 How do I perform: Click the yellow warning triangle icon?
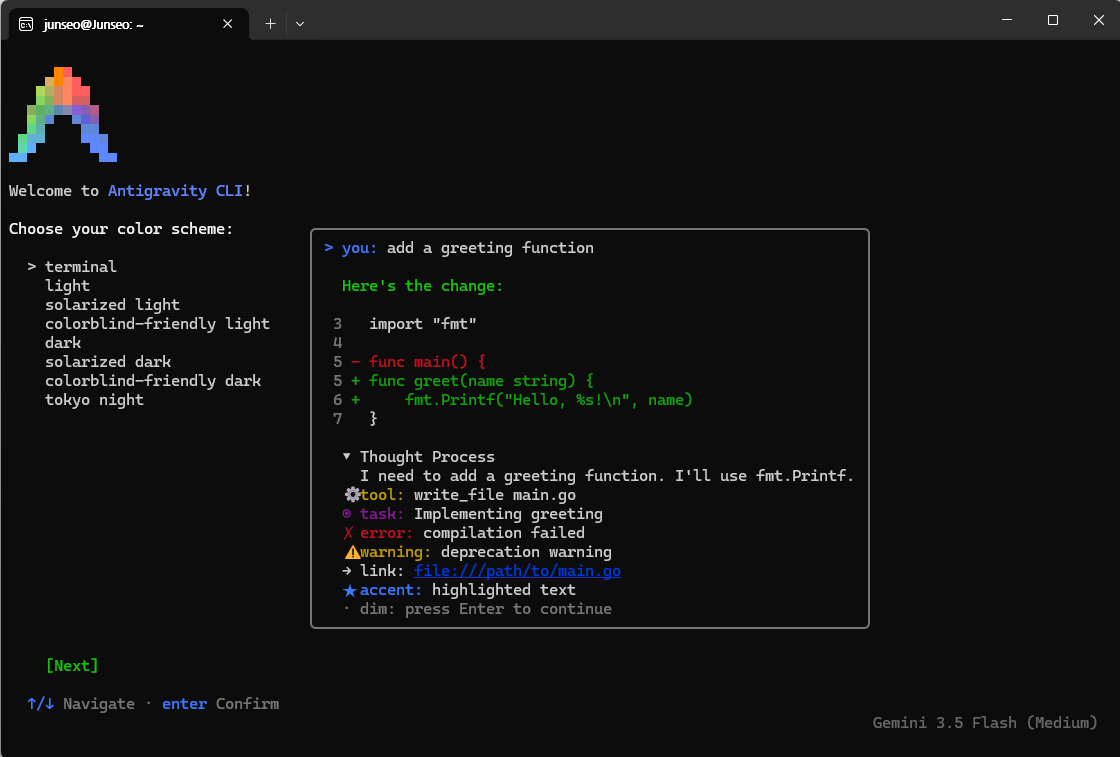tap(352, 552)
